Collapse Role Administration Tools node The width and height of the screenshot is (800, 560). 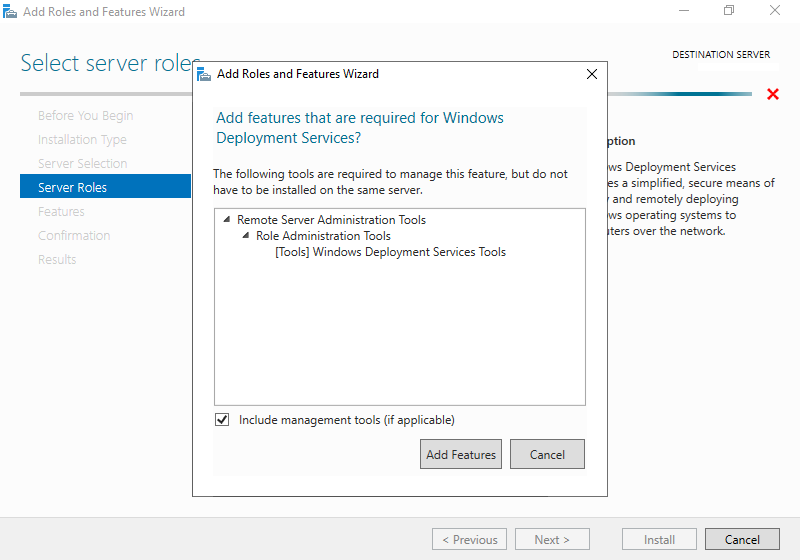tap(246, 235)
